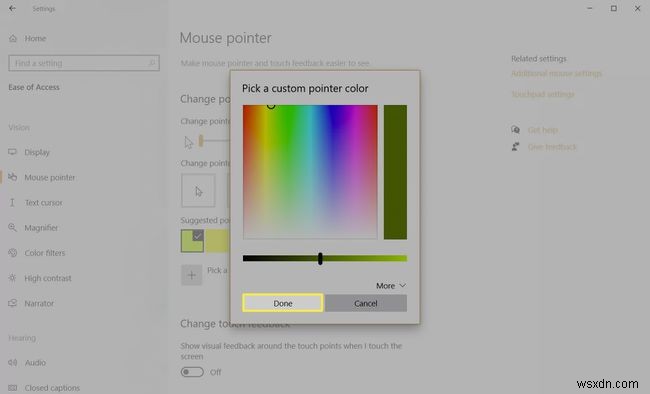Open the Get help link
Screen dimensions: 650x394
542,130
